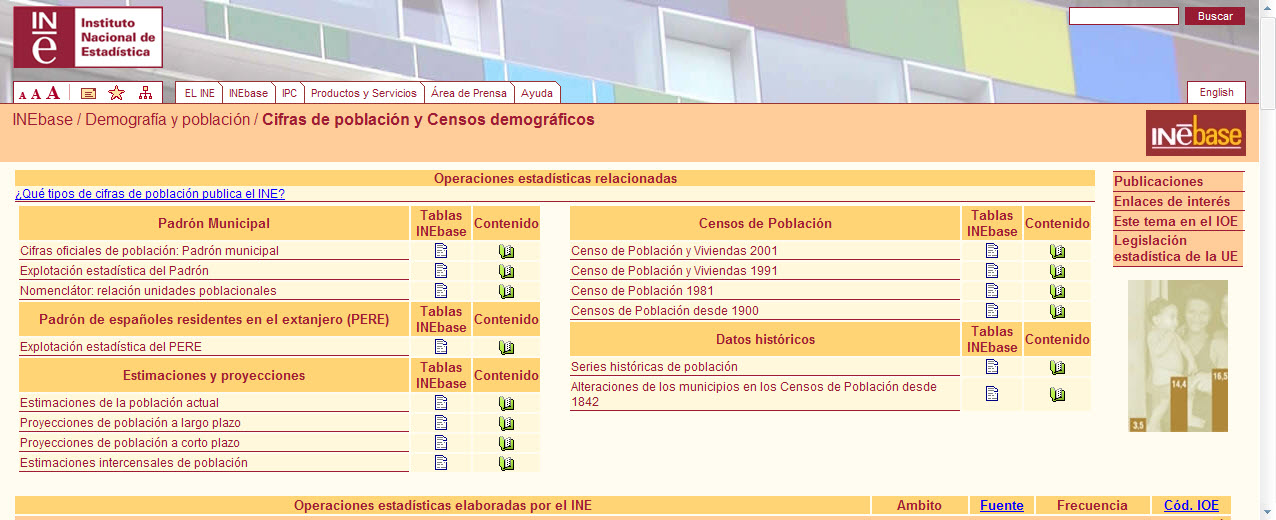Viewport: 1276px width, 520px height.
Task: Click into the search text field
Action: [x=1124, y=16]
